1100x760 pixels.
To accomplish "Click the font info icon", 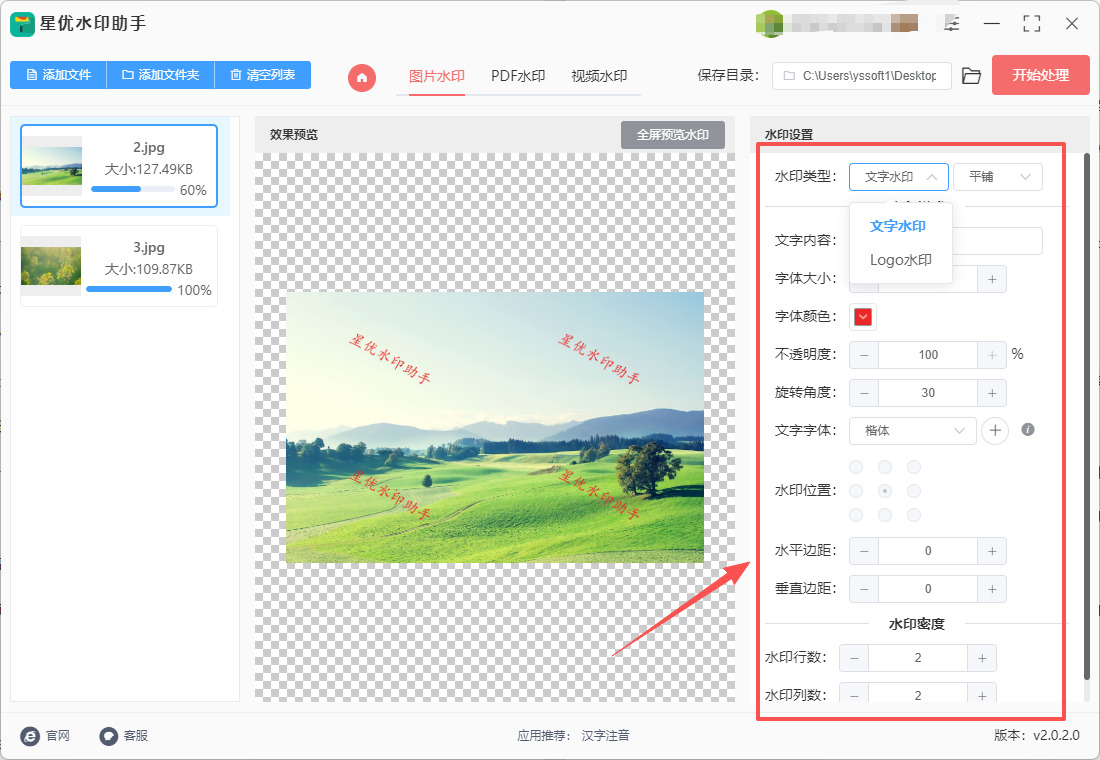I will (x=1028, y=429).
